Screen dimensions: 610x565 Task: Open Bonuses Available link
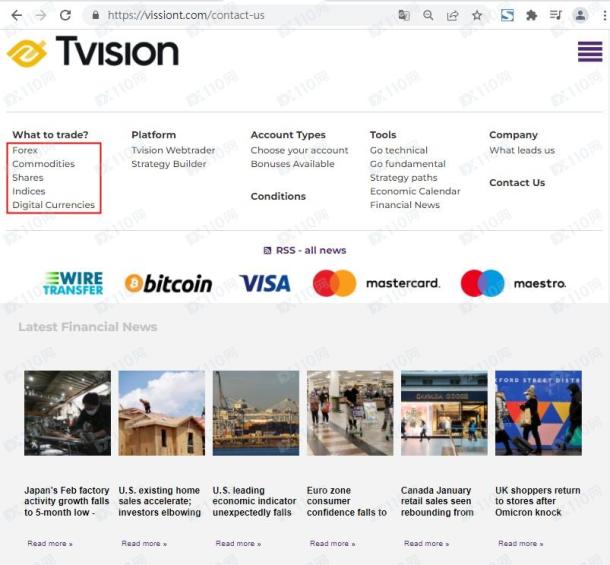point(293,164)
